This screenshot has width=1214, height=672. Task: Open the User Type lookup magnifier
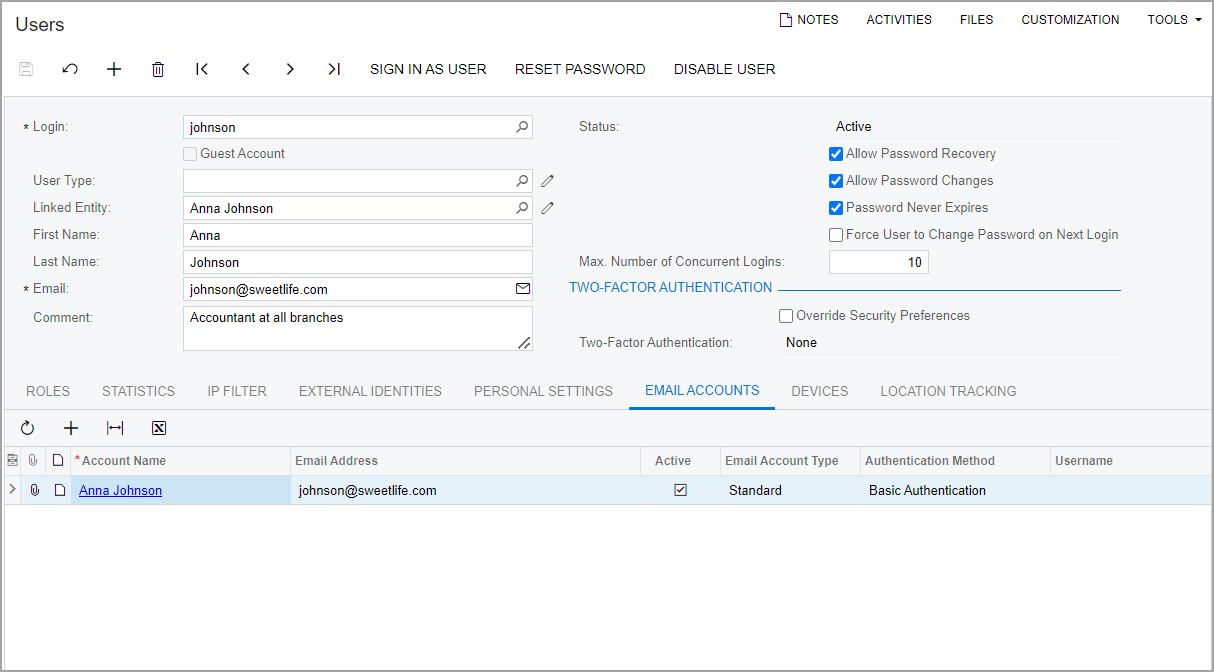pos(522,181)
